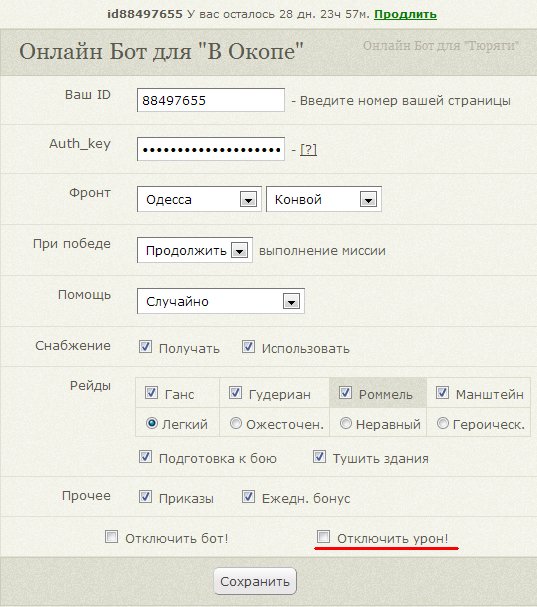The image size is (537, 607).
Task: Click the Ваш ID input field
Action: click(211, 100)
